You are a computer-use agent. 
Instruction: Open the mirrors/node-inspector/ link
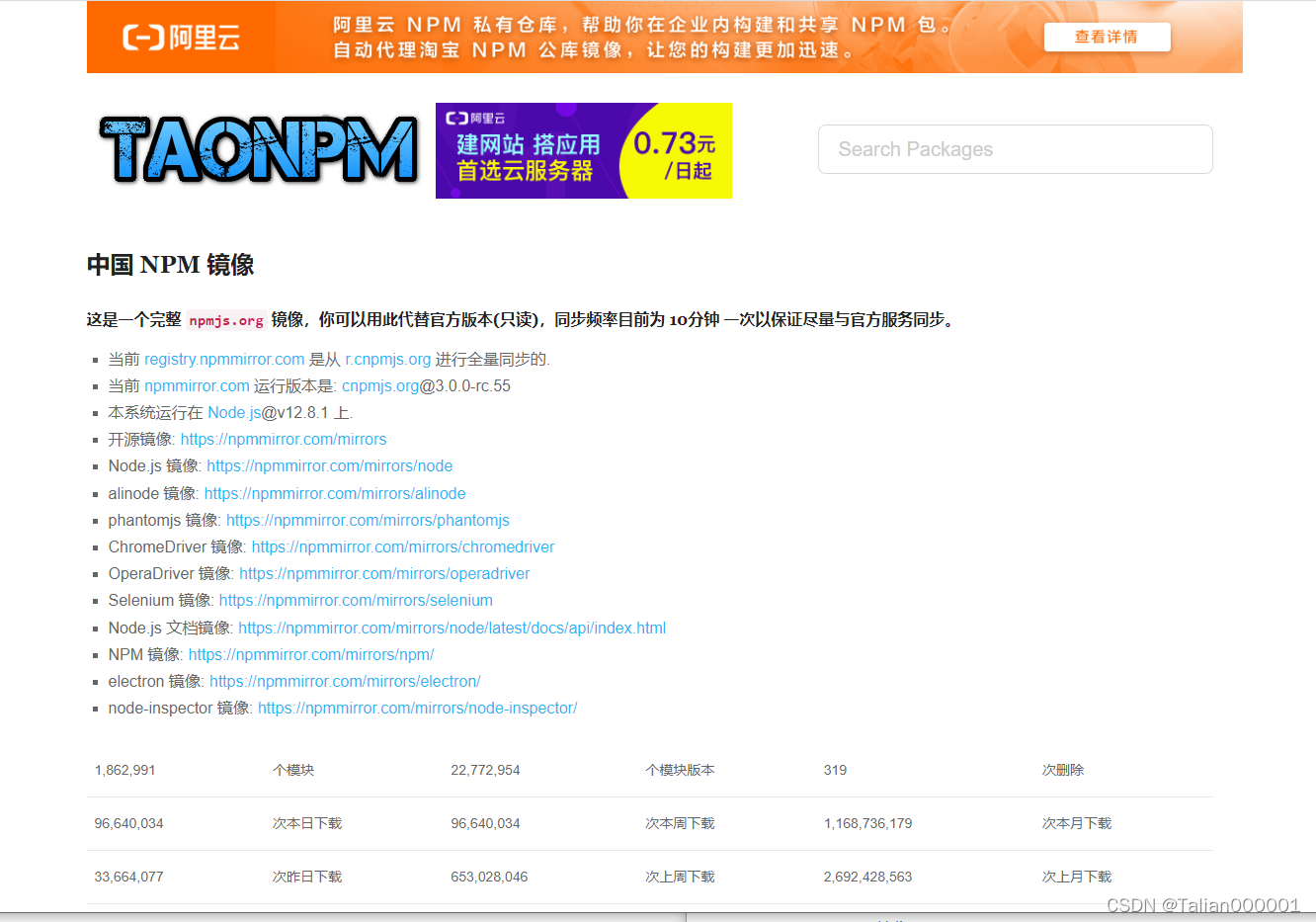point(418,708)
